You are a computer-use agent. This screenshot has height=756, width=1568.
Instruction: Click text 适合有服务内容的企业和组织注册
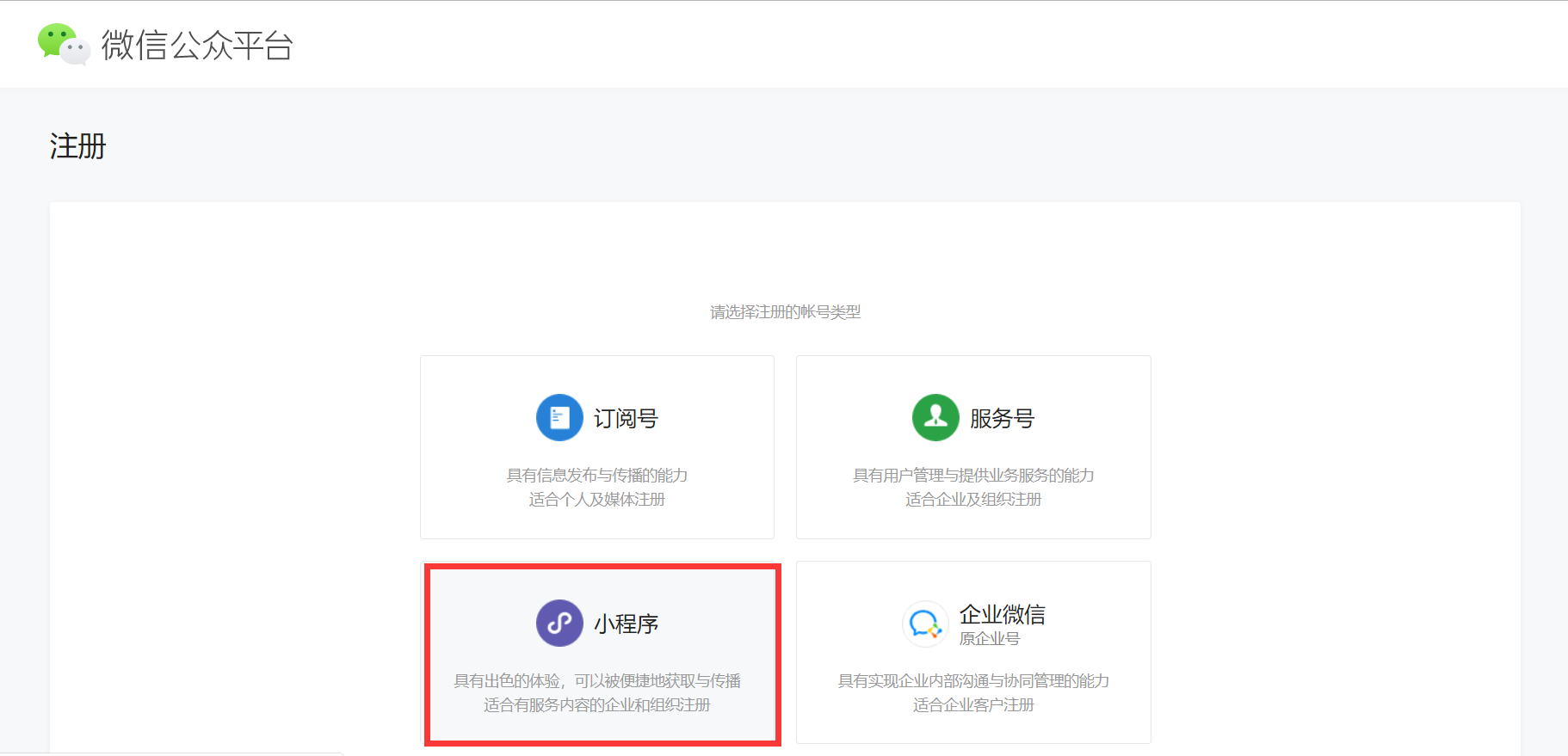point(597,705)
